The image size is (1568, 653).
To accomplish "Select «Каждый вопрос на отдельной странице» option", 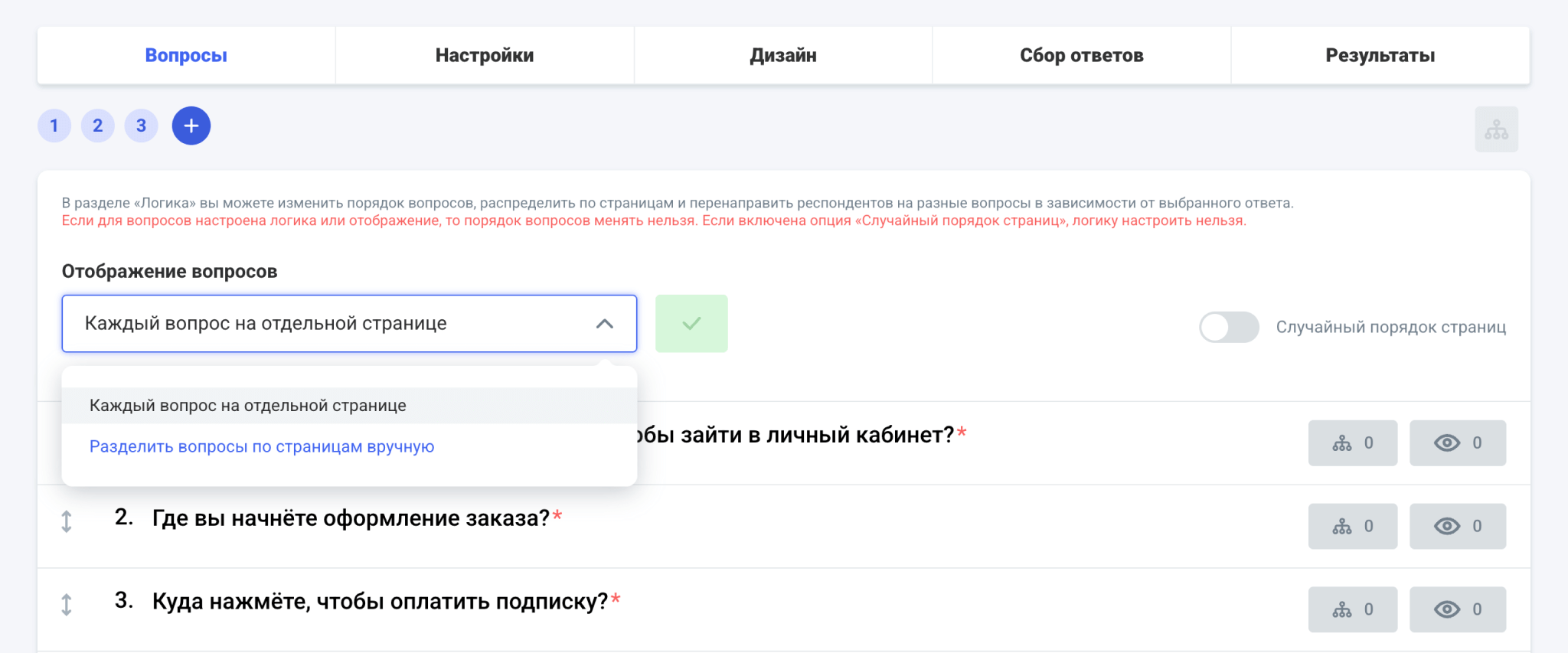I will click(248, 406).
